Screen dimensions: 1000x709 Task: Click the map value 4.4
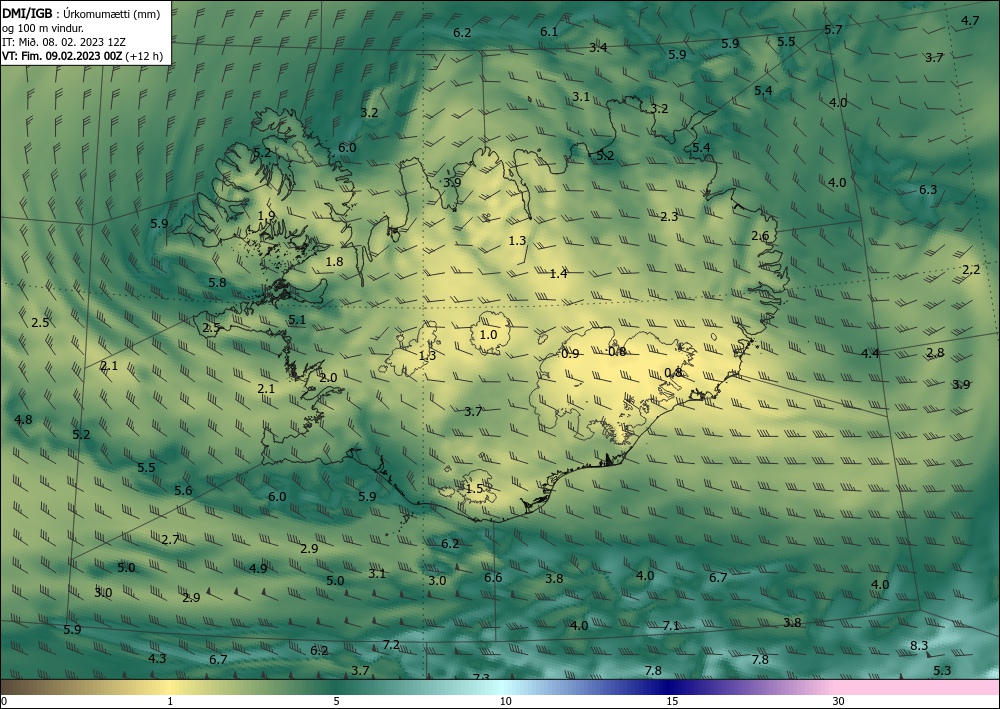point(871,353)
